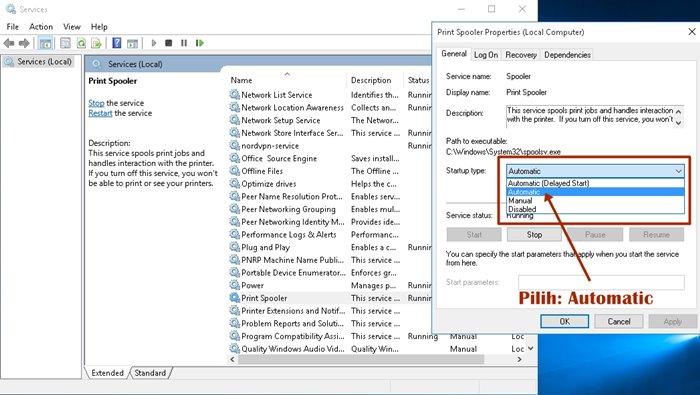Click the green Refresh toolbar icon
Viewport: 700px width, 395px height.
(x=81, y=43)
